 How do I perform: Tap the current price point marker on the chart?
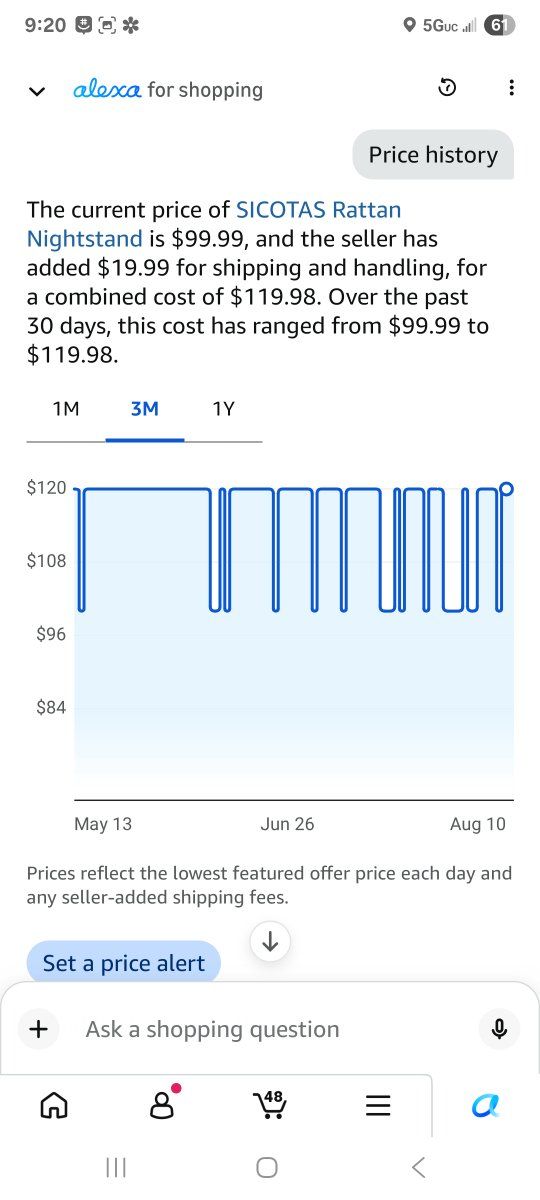(506, 488)
